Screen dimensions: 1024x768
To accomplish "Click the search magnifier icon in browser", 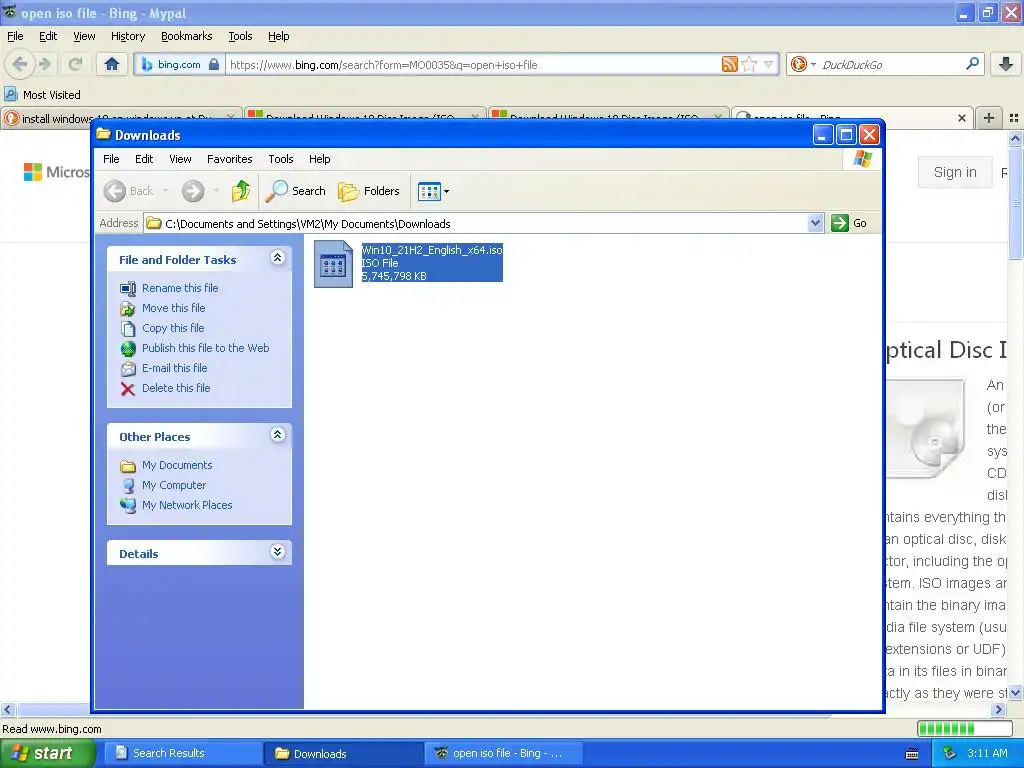I will pyautogui.click(x=972, y=64).
